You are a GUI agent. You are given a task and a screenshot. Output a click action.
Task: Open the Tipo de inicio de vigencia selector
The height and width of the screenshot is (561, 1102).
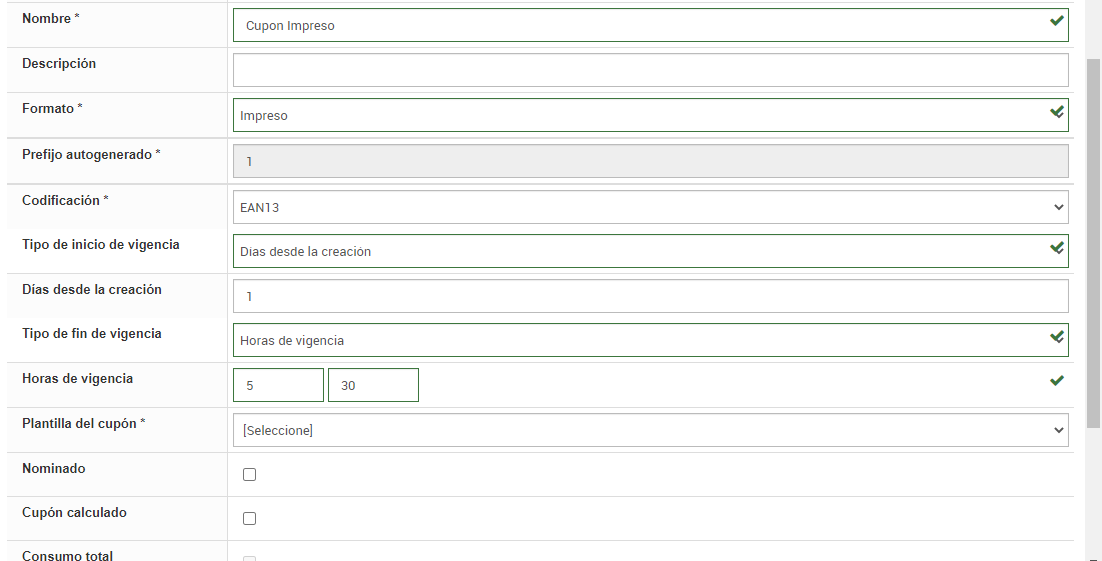640,251
